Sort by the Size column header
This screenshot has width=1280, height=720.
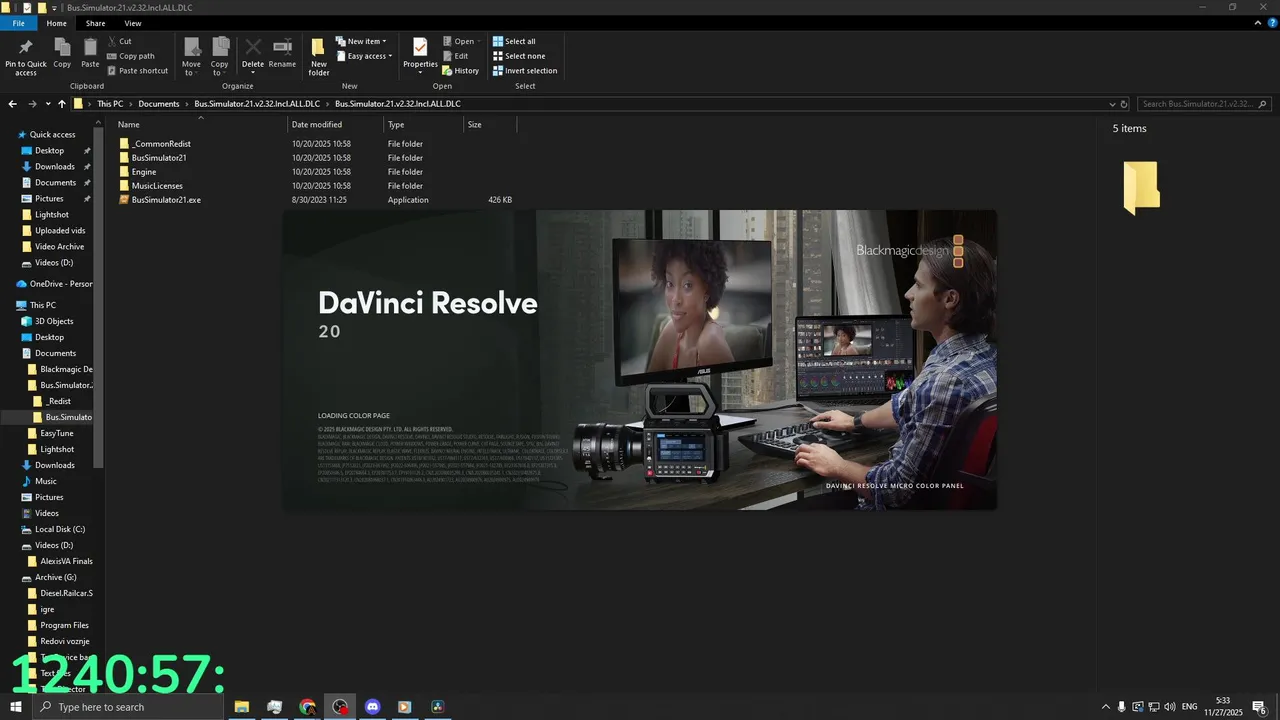pyautogui.click(x=490, y=125)
